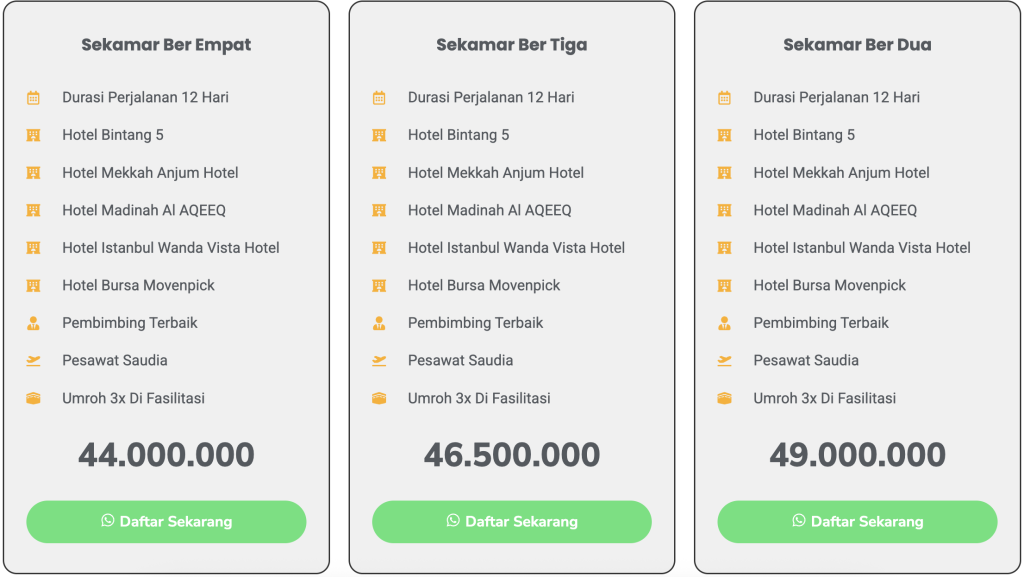Click Hotel Mekkah Anjum Hotel in first card
The height and width of the screenshot is (577, 1024).
tap(150, 173)
